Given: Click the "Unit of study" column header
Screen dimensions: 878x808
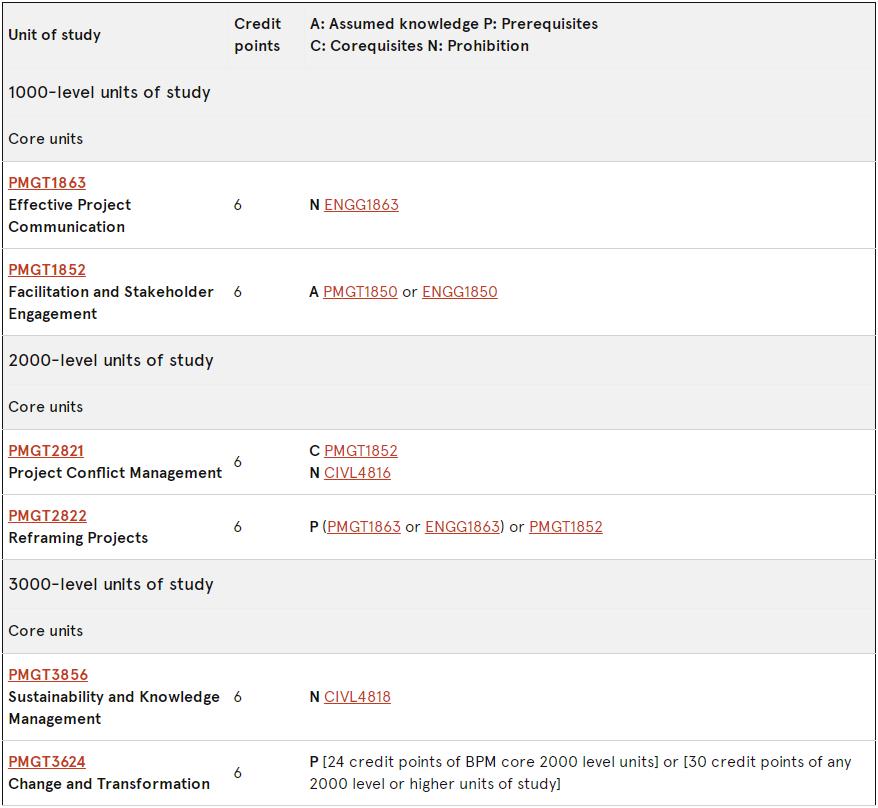Looking at the screenshot, I should [55, 35].
